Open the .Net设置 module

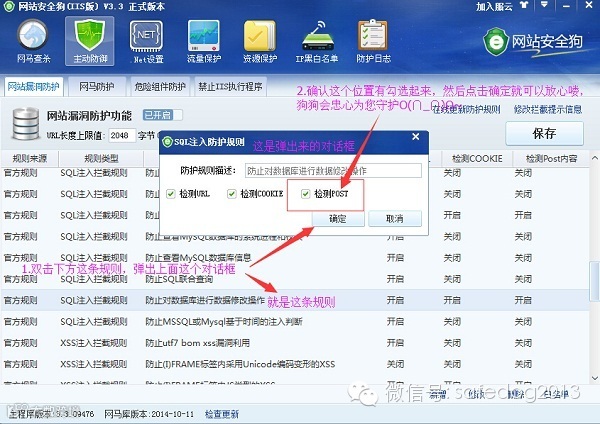(x=147, y=41)
